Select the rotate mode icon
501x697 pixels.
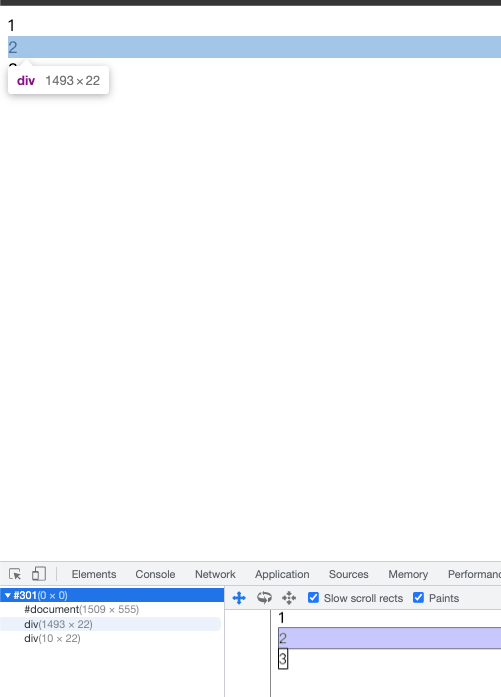click(265, 598)
